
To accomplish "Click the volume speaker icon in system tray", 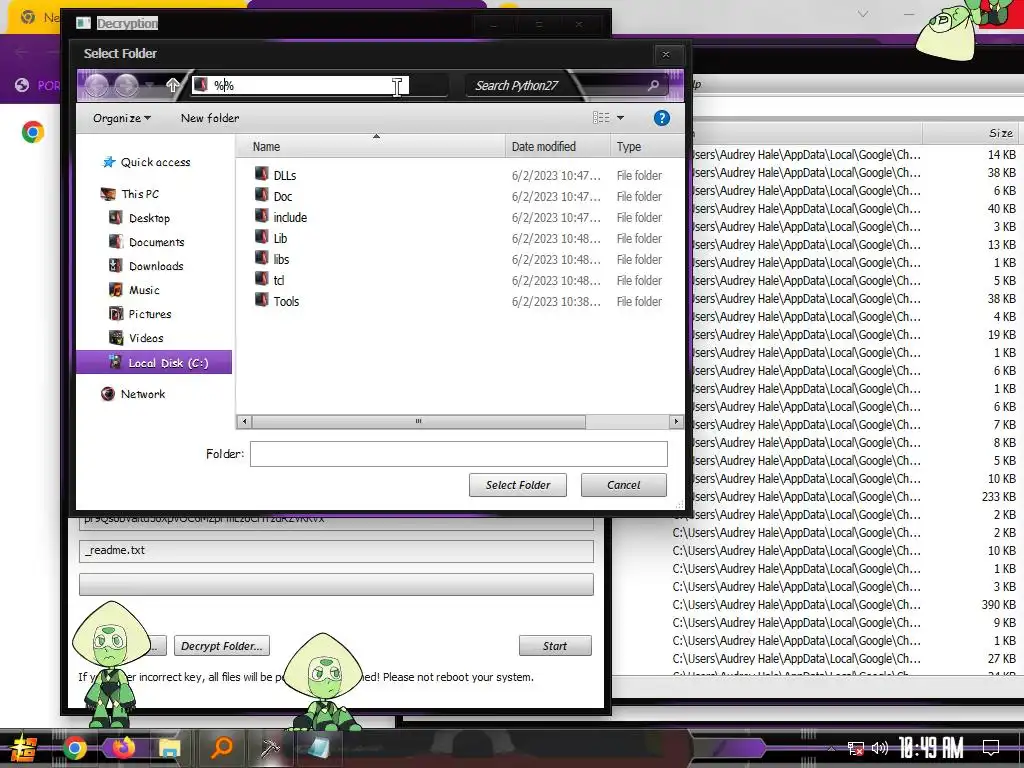I will [x=880, y=748].
